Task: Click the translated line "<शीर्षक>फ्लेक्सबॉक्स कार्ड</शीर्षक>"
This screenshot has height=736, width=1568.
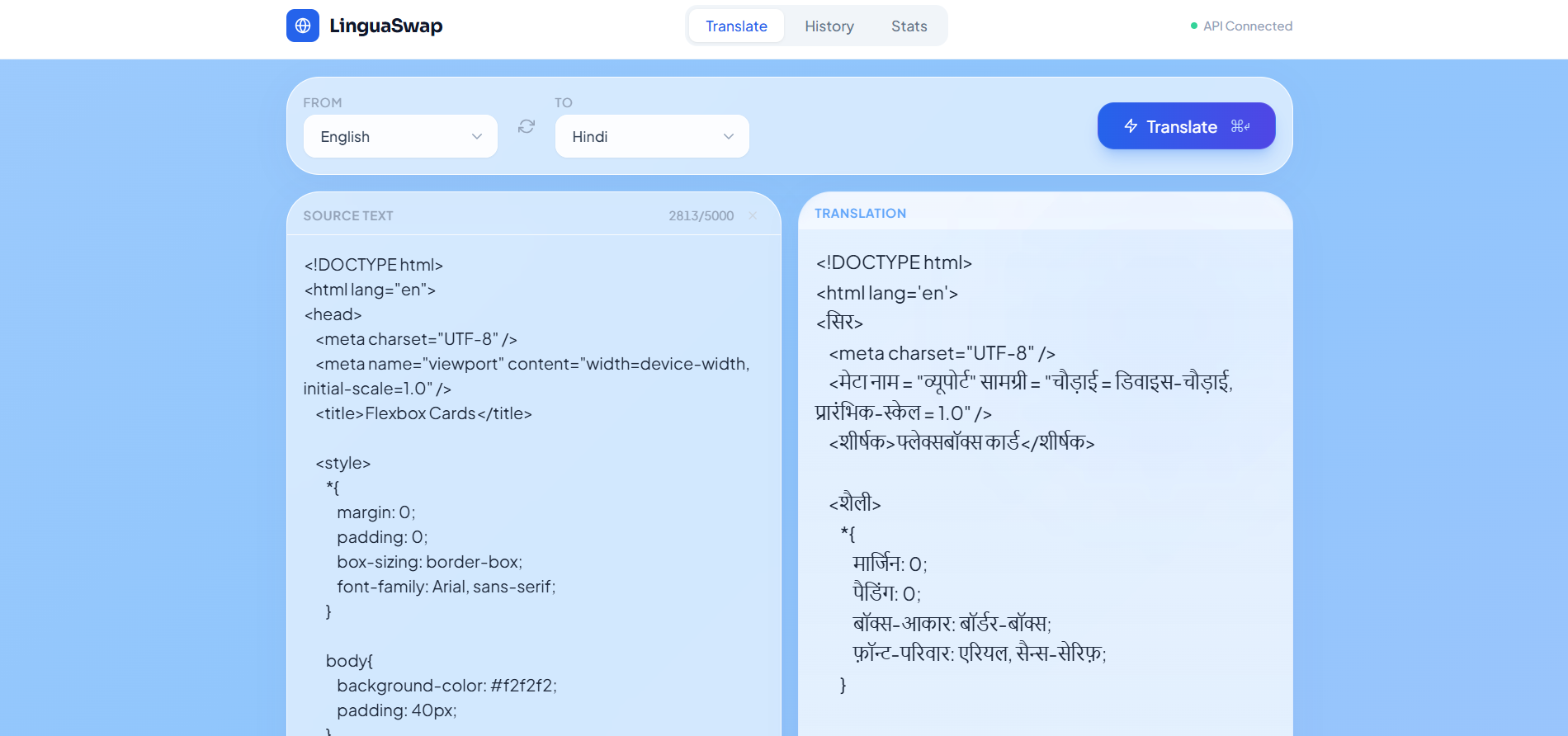Action: 961,442
